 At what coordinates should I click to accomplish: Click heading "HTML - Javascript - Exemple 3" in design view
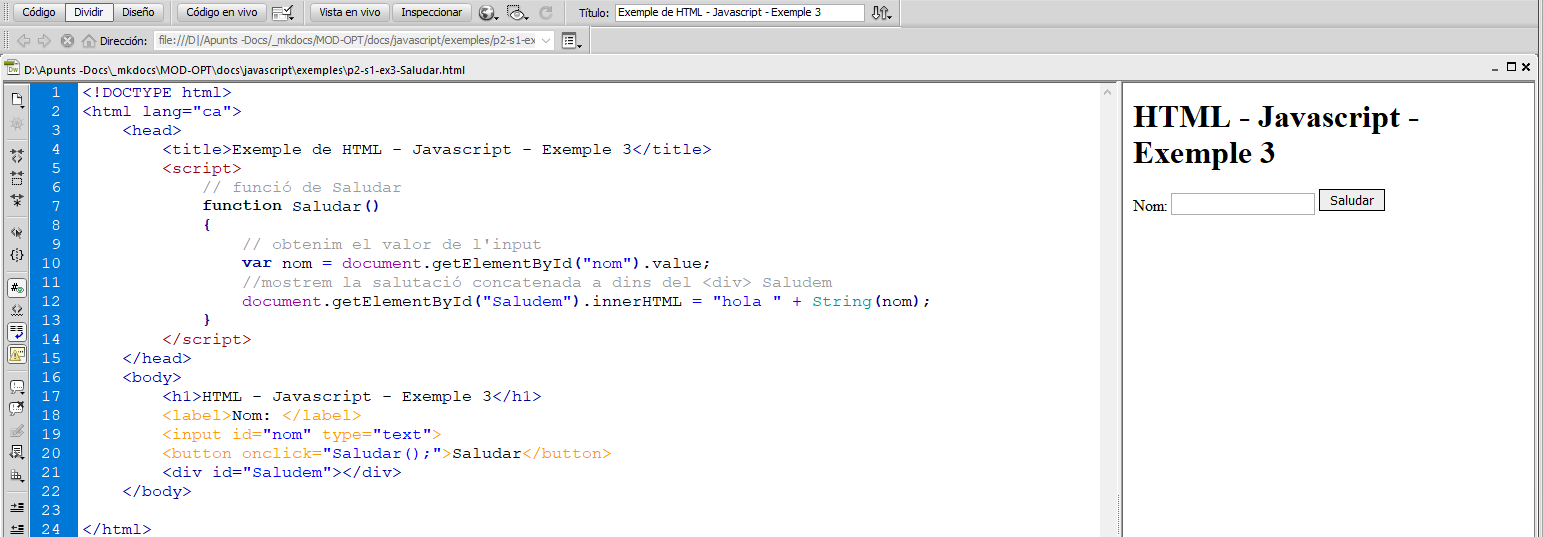(1276, 135)
